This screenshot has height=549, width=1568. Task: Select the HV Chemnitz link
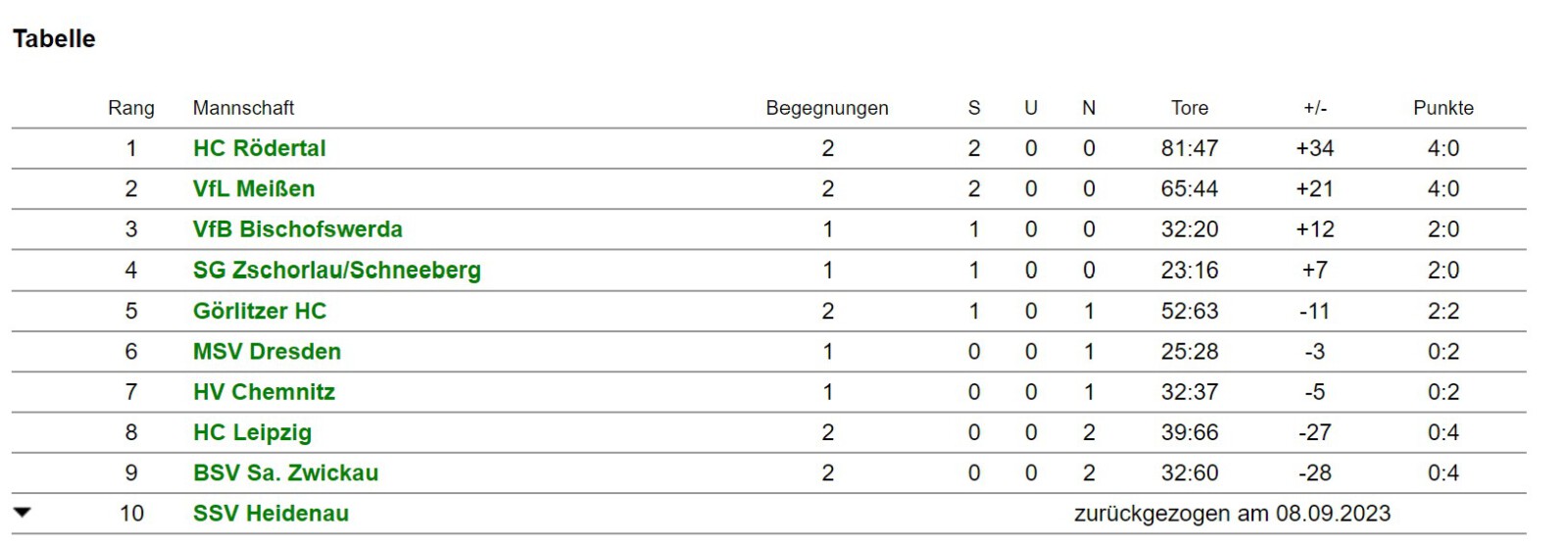(264, 392)
